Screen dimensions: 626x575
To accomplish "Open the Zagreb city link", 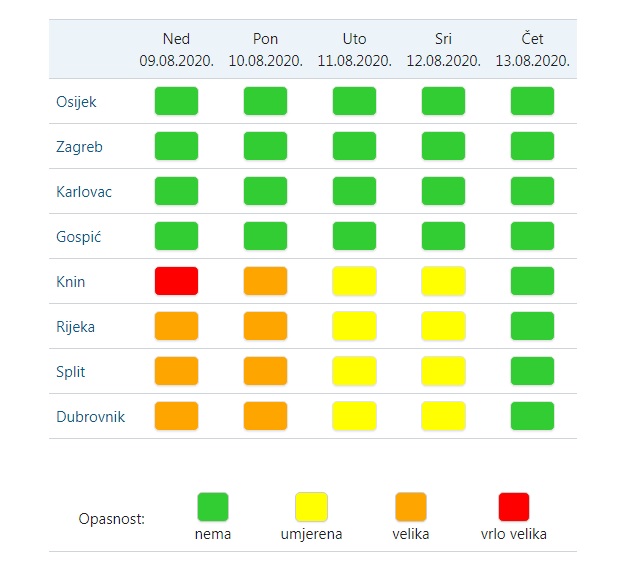I will pyautogui.click(x=79, y=147).
